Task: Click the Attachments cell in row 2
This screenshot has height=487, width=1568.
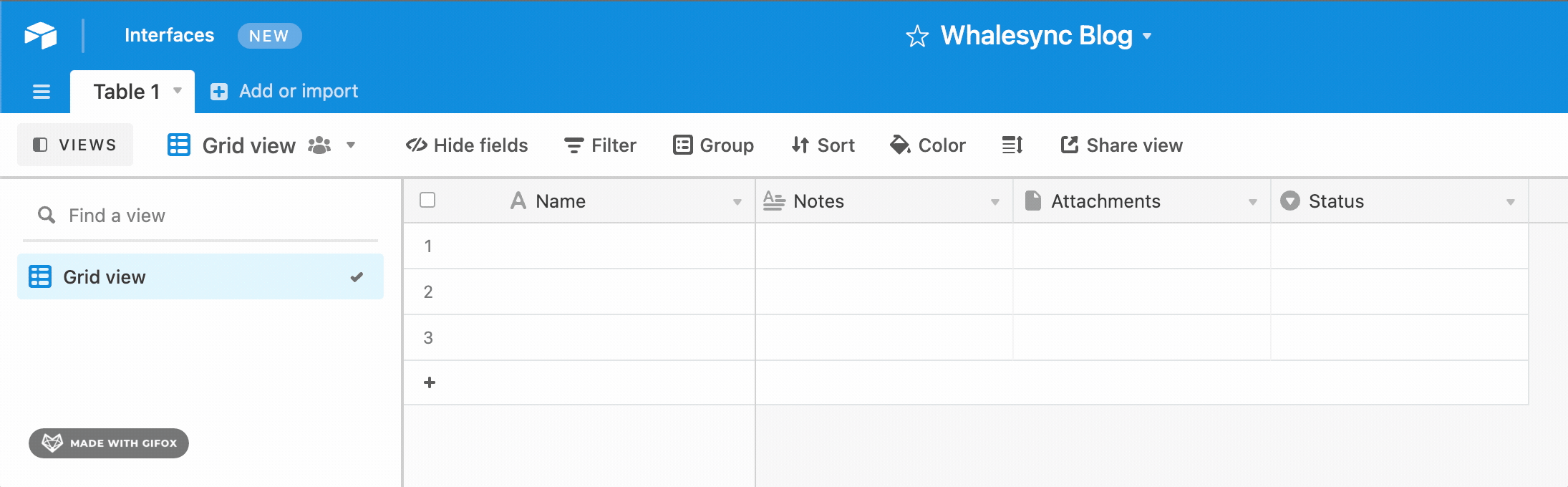Action: tap(1142, 292)
